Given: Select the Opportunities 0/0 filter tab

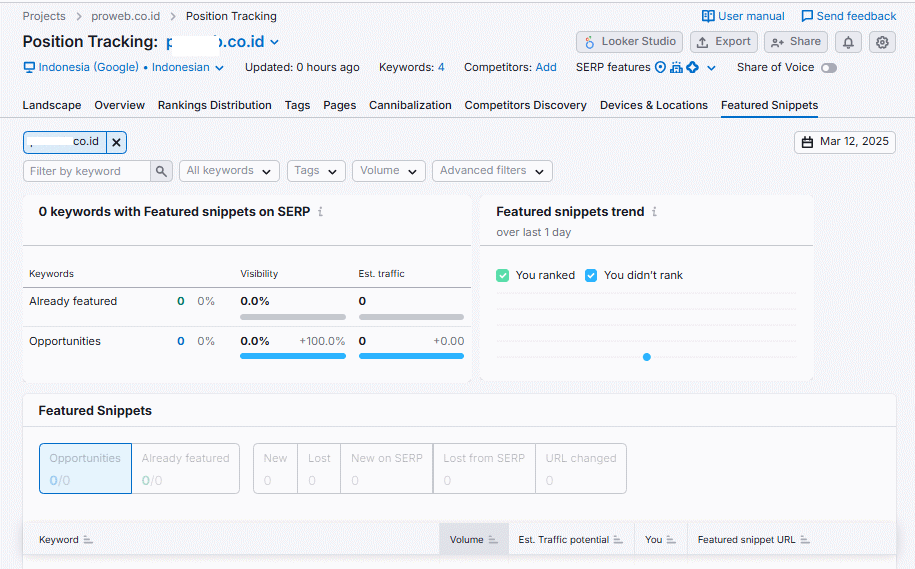Looking at the screenshot, I should tap(85, 469).
